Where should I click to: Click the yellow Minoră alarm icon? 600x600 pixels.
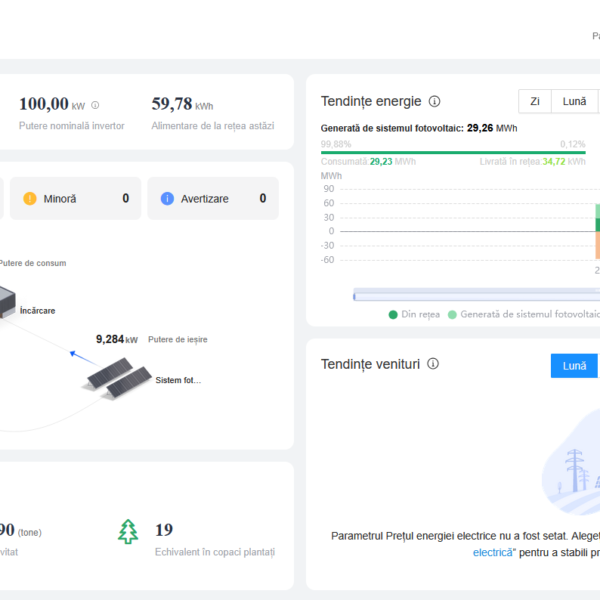[29, 199]
